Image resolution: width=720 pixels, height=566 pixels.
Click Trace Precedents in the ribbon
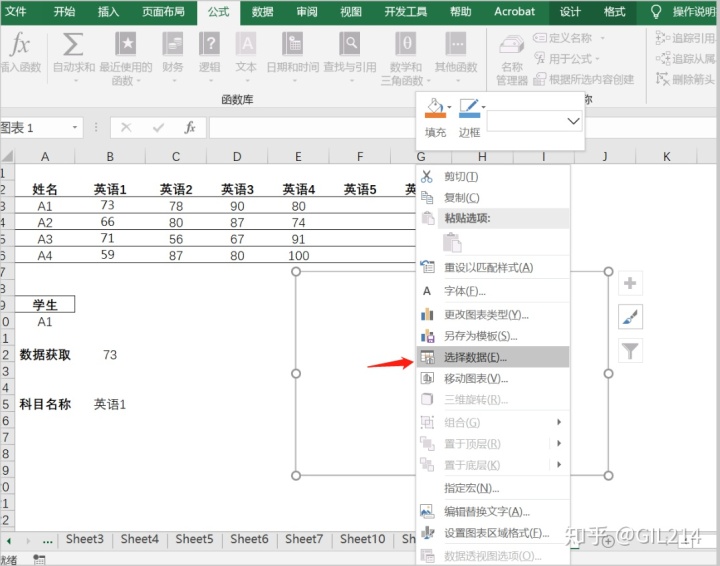[685, 38]
